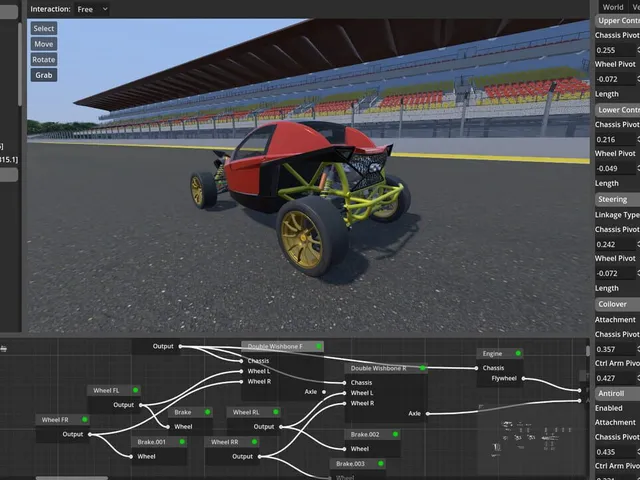Toggle the green dot on Wheel FR node
The width and height of the screenshot is (640, 480).
(84, 420)
